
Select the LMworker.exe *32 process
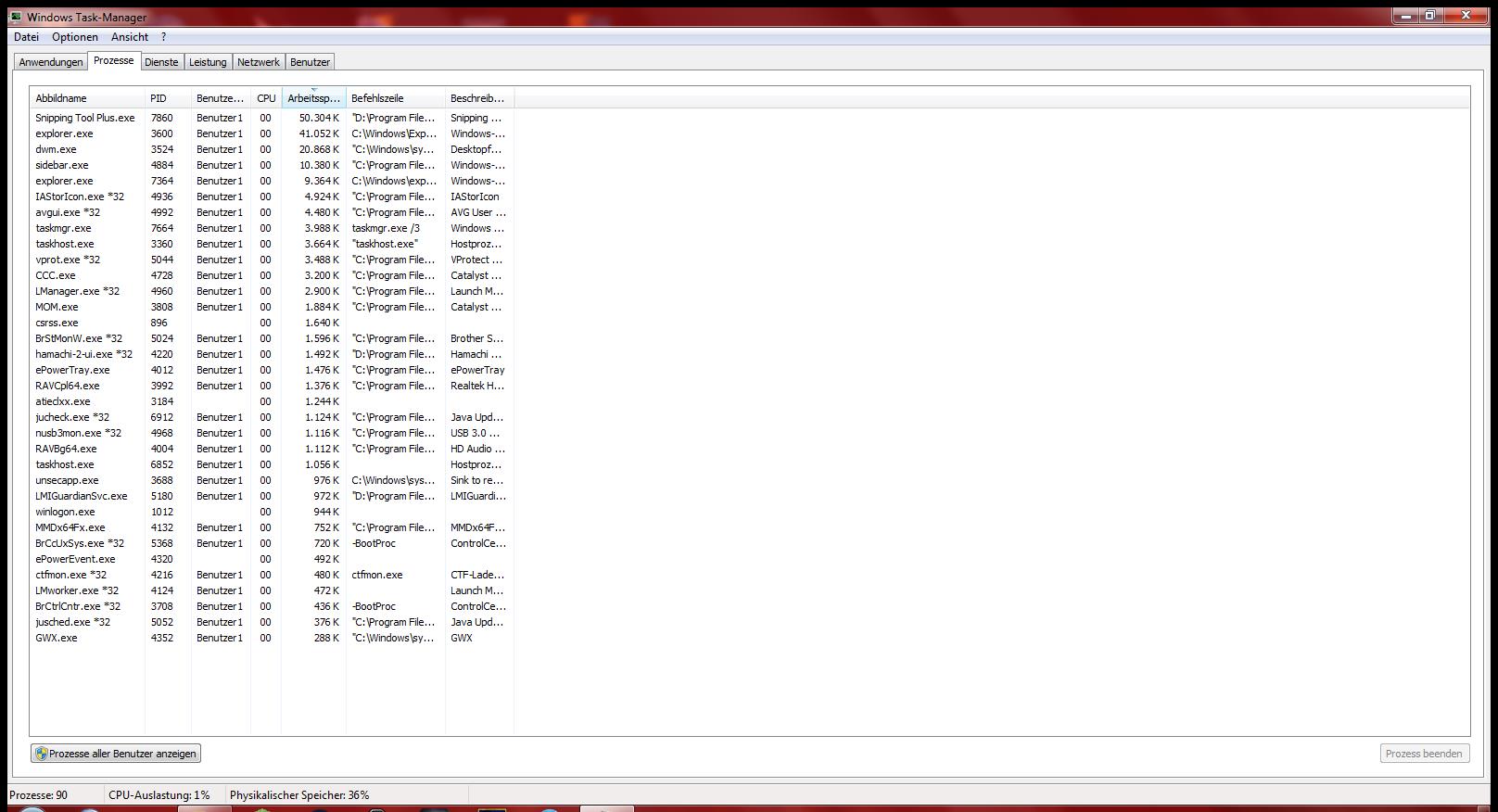[272, 590]
